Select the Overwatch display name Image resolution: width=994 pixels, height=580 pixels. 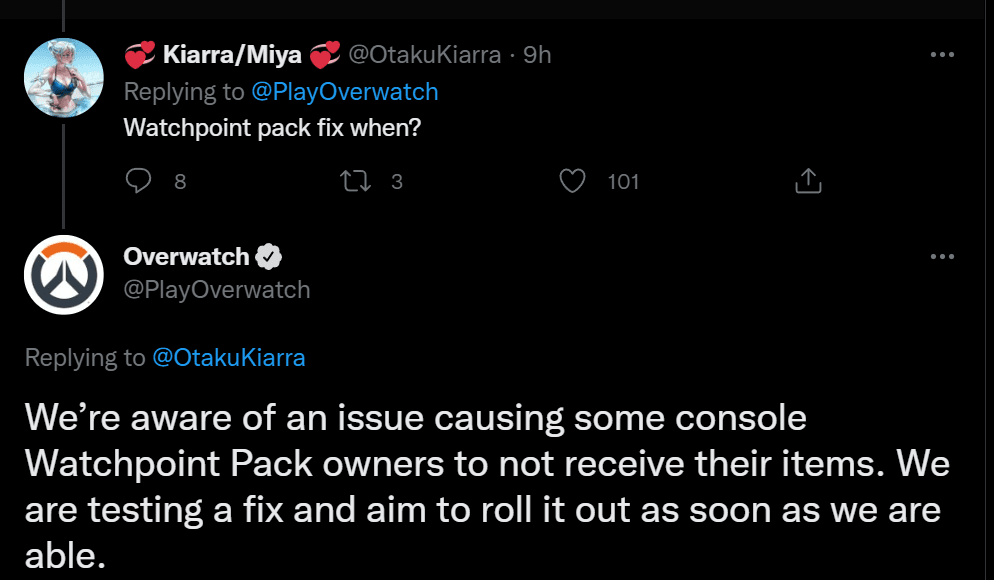[186, 256]
